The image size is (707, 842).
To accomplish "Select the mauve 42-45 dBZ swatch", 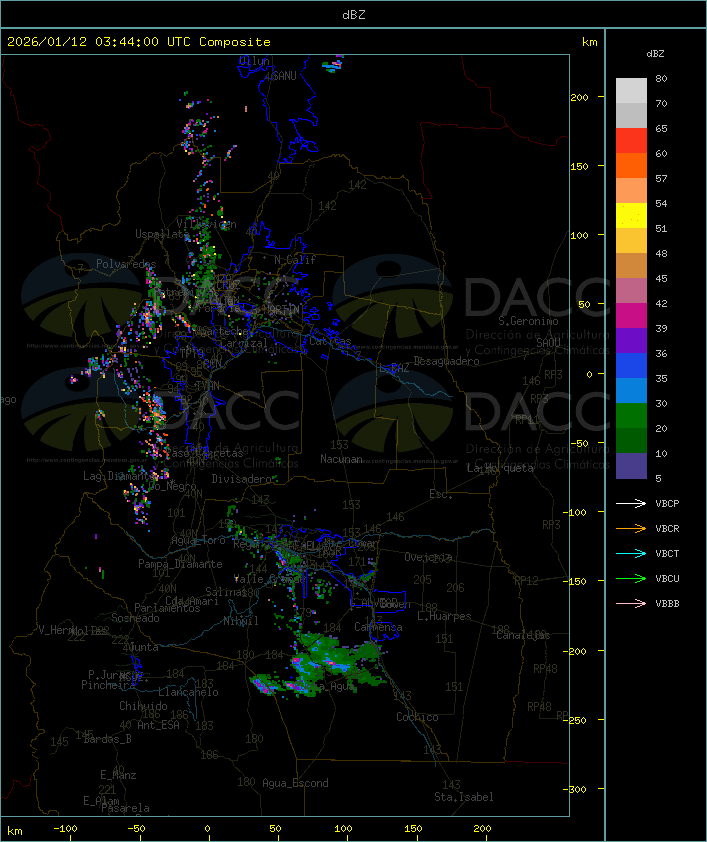I will tap(631, 291).
